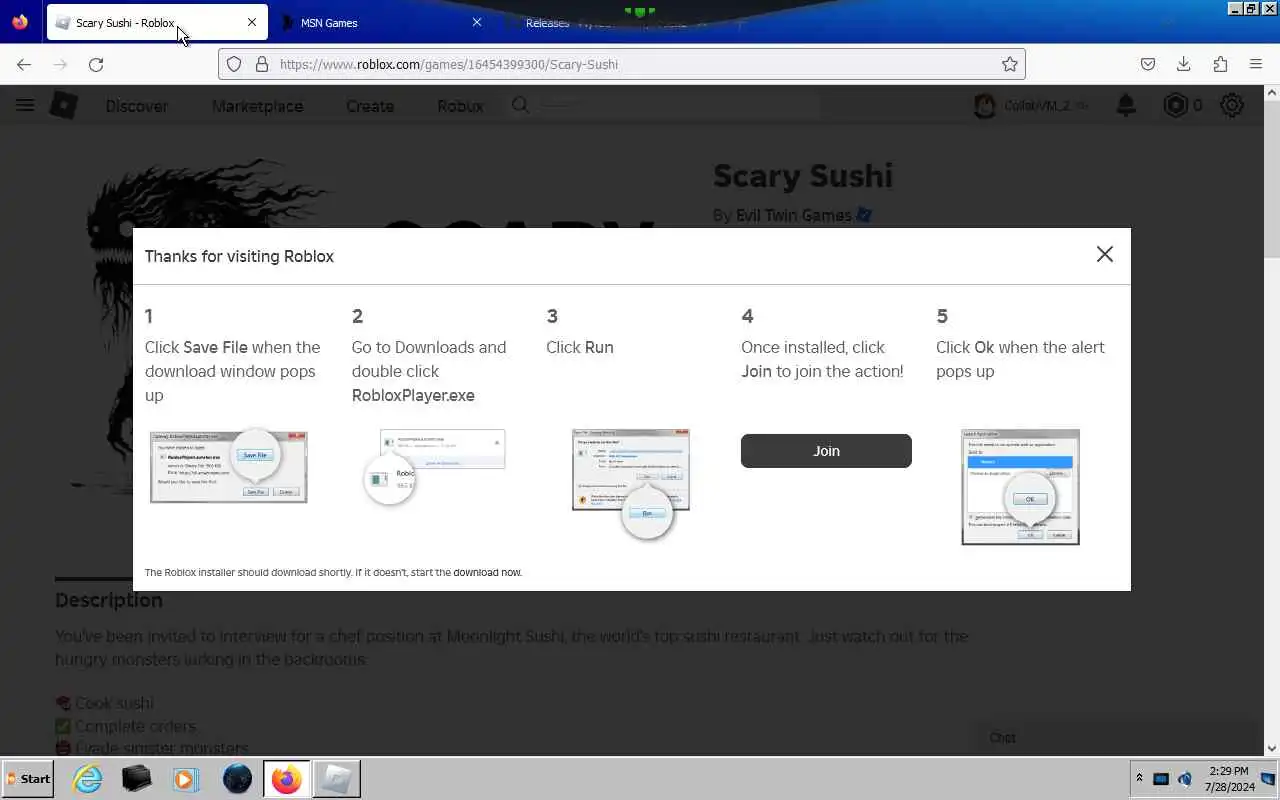
Task: Click the Firefox taskbar button
Action: click(286, 779)
